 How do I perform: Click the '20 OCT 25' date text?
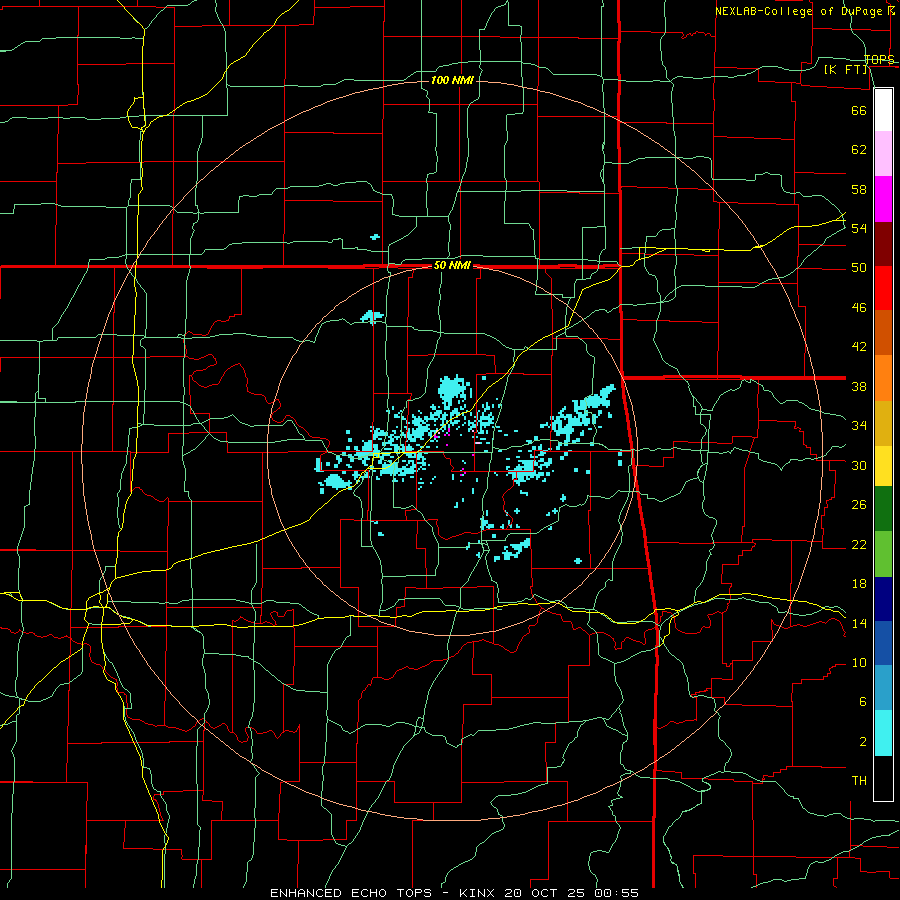pos(547,893)
